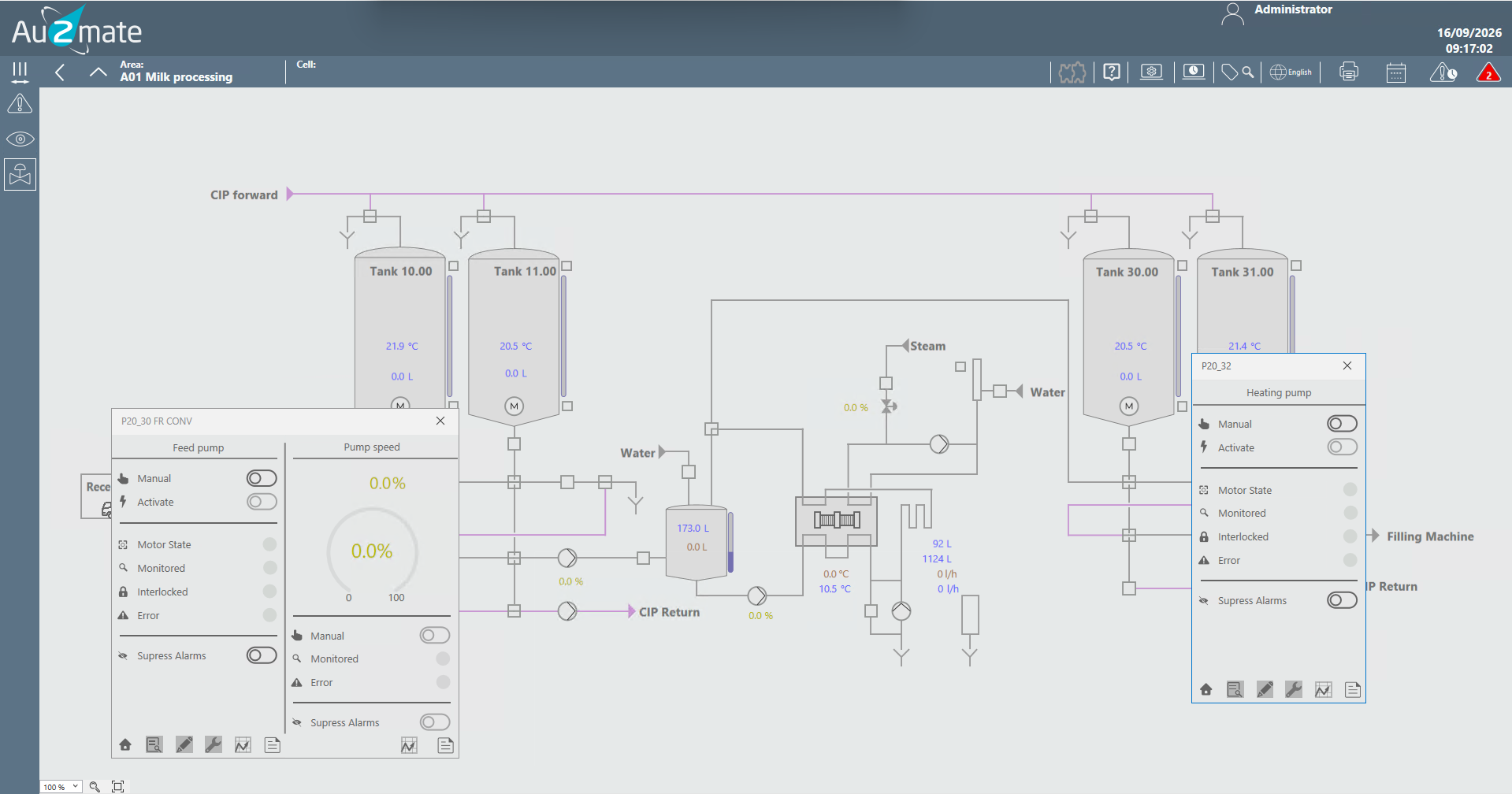Open the system settings monitor icon
This screenshot has height=794, width=1512.
pos(1151,72)
